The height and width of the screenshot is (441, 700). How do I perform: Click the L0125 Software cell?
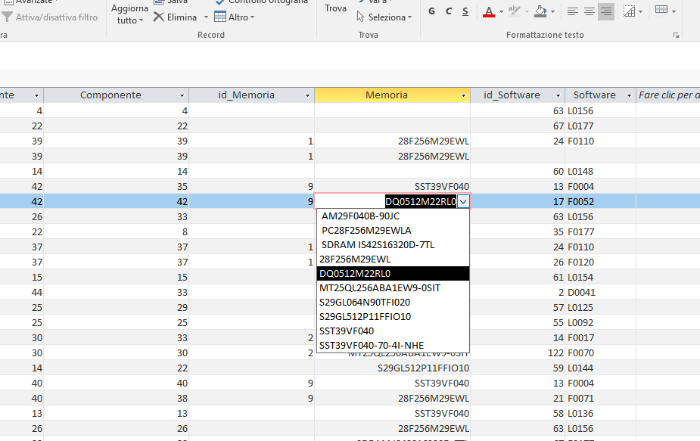[600, 308]
